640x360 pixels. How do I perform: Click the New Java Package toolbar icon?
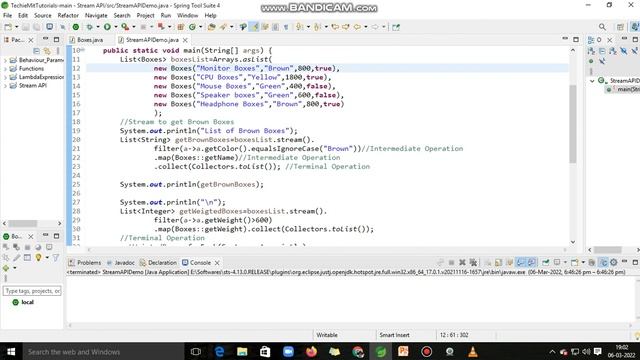pyautogui.click(x=180, y=27)
